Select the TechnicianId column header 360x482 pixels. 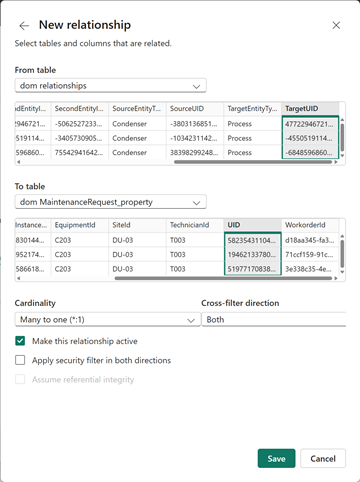point(195,225)
